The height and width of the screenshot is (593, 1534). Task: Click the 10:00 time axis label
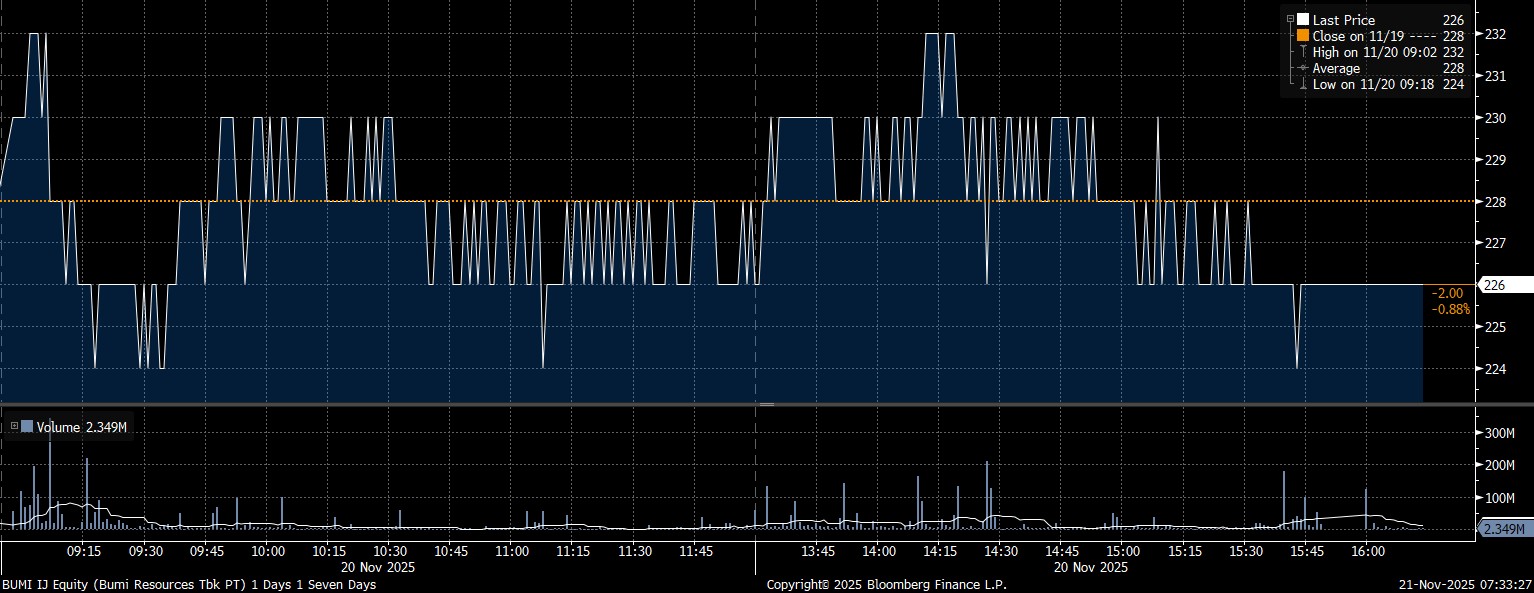[268, 551]
